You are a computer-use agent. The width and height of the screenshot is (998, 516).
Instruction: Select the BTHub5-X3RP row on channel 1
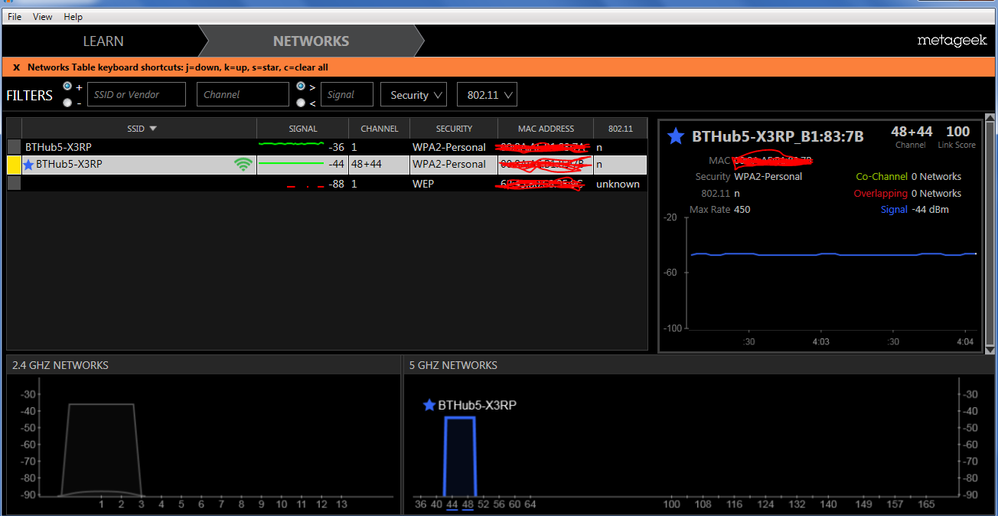[327, 147]
